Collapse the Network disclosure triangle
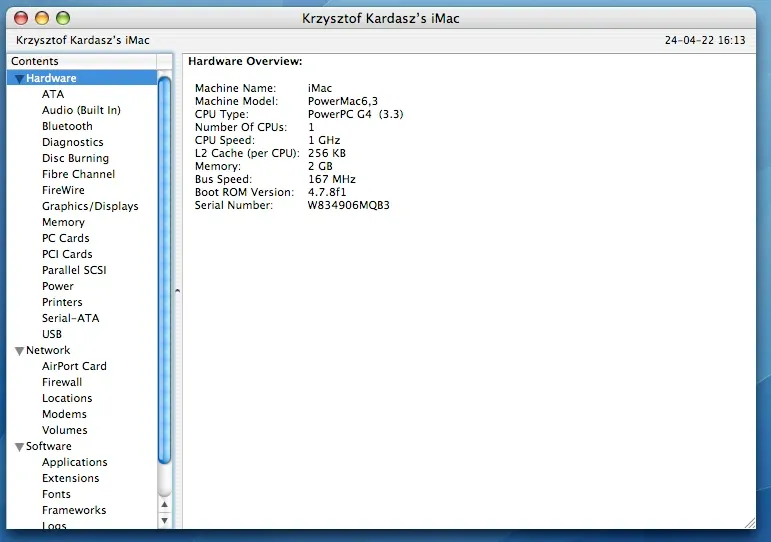Image resolution: width=771 pixels, height=542 pixels. [19, 351]
